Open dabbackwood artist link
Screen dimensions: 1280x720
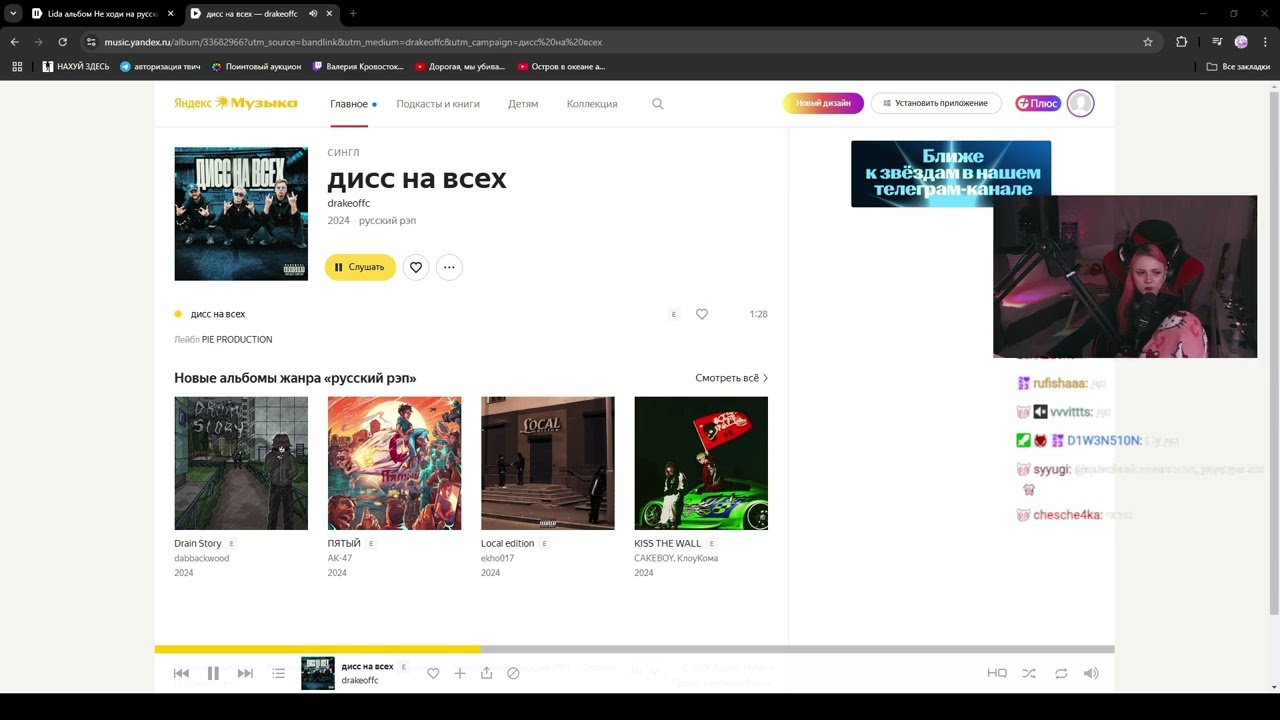tap(202, 558)
